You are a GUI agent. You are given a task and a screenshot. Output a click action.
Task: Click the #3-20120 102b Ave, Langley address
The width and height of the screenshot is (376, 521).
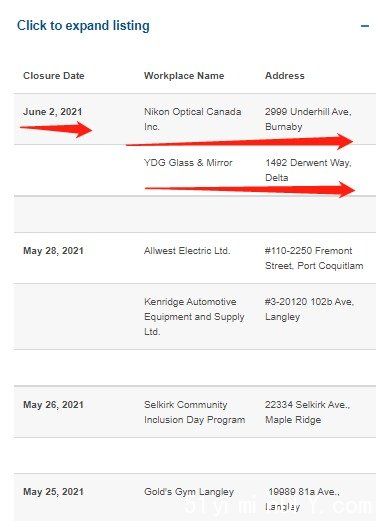coord(309,309)
